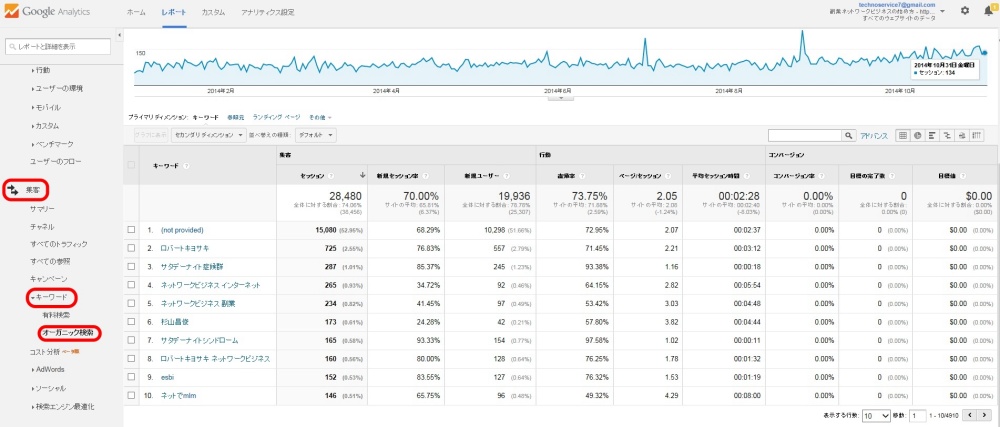Image resolution: width=1000 pixels, height=427 pixels.
Task: Expand the 行動 sidebar section
Action: point(40,70)
